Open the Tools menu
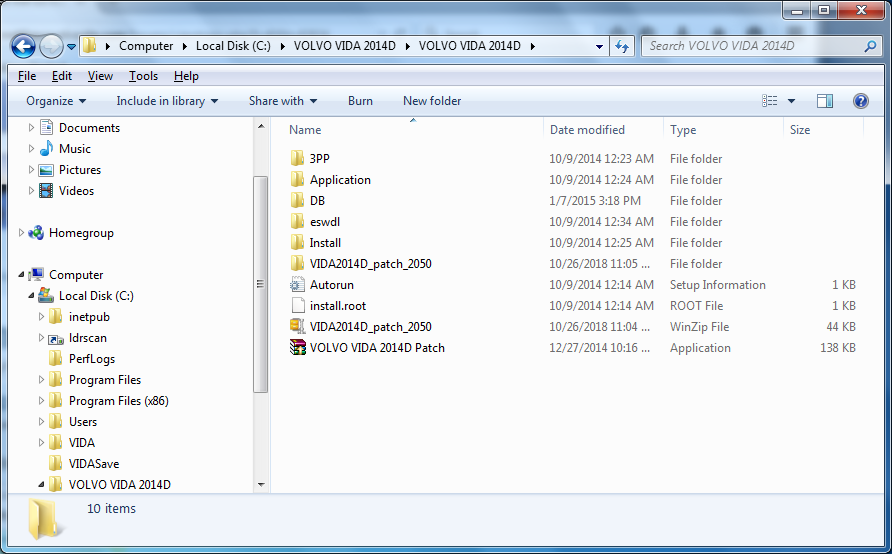Image resolution: width=892 pixels, height=554 pixels. pyautogui.click(x=143, y=76)
